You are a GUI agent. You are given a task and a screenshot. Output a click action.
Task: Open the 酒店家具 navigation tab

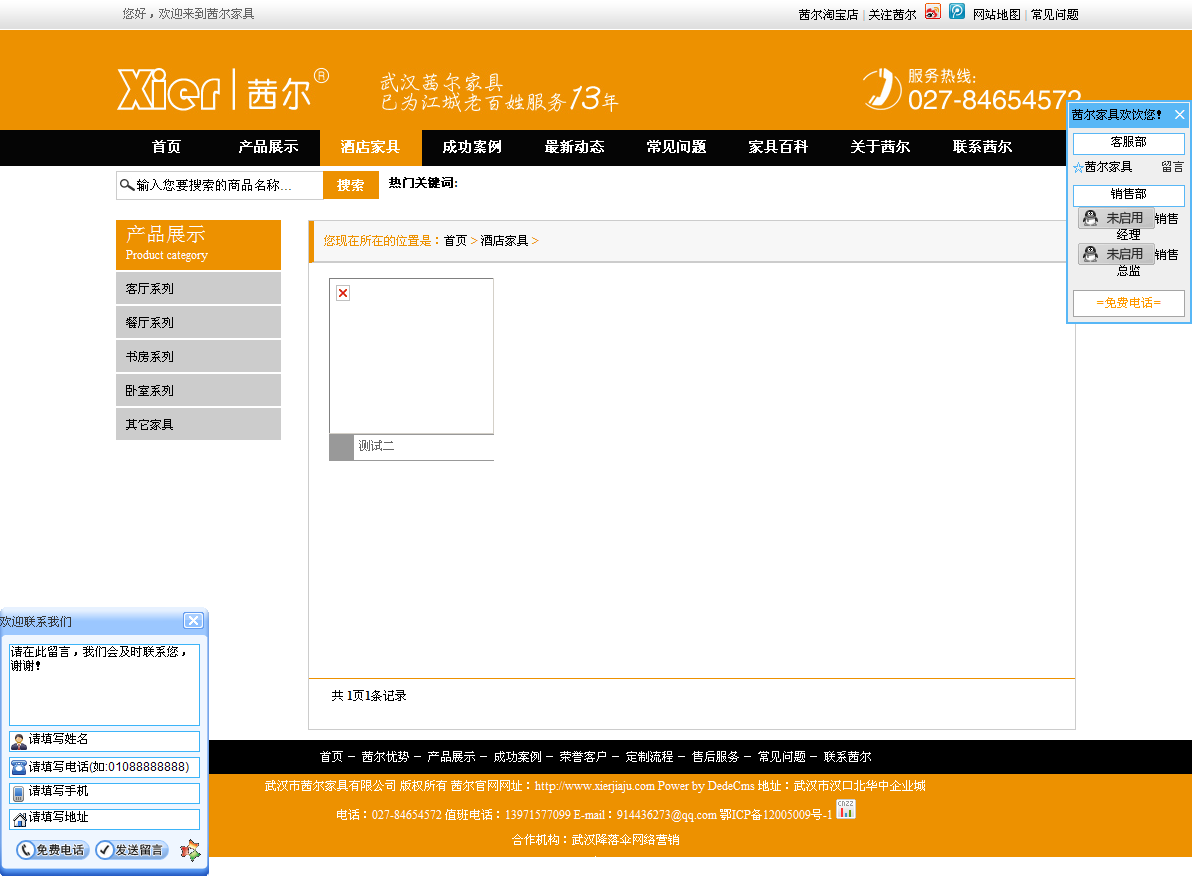370,147
